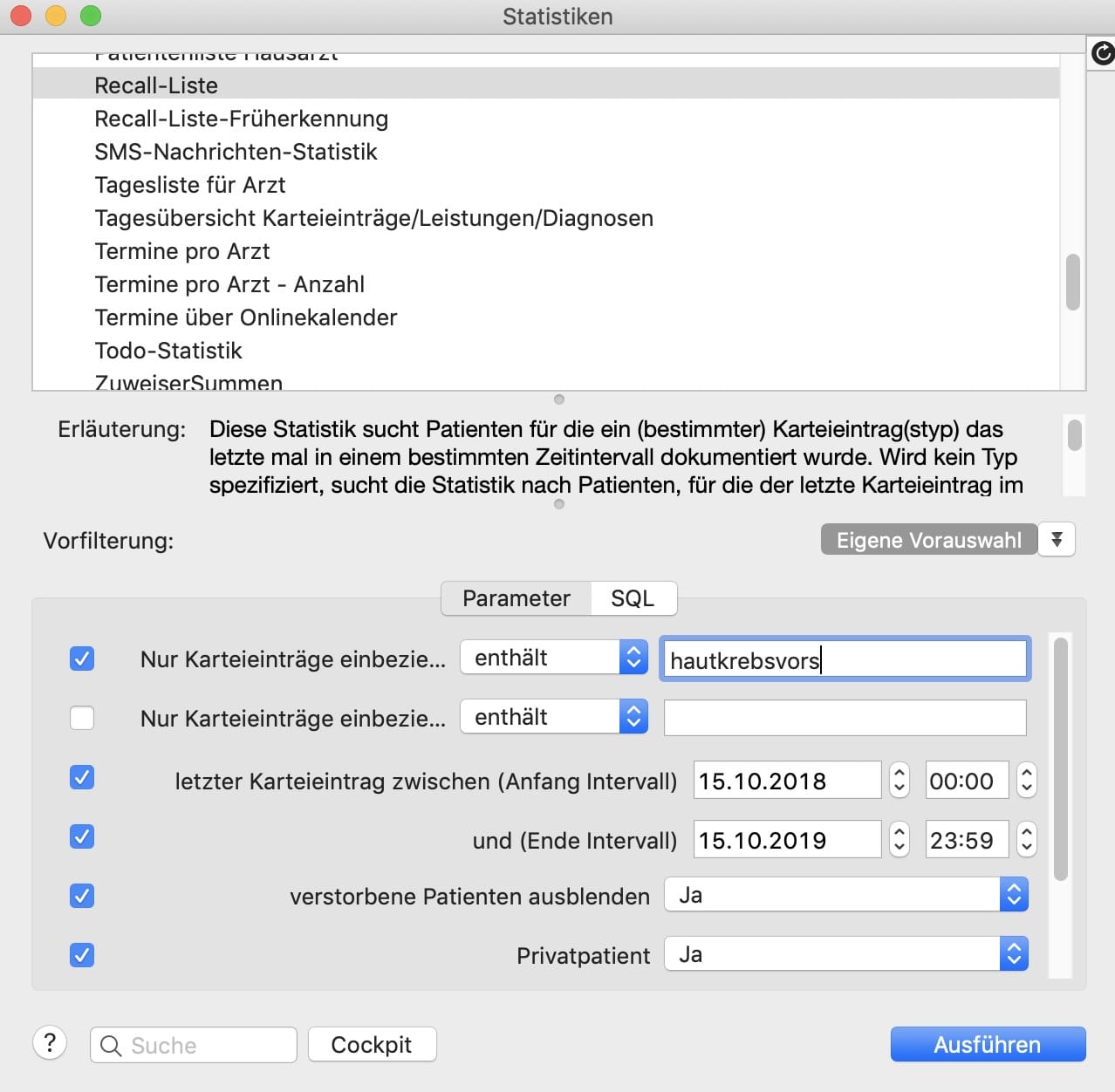Image resolution: width=1115 pixels, height=1092 pixels.
Task: Select the Parameter tab
Action: (516, 598)
